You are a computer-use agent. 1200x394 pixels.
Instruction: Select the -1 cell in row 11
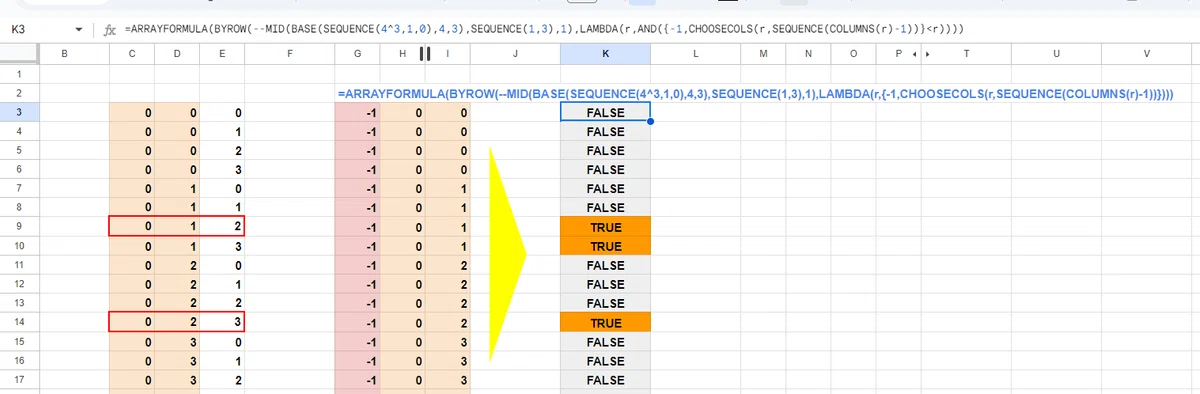[x=357, y=265]
